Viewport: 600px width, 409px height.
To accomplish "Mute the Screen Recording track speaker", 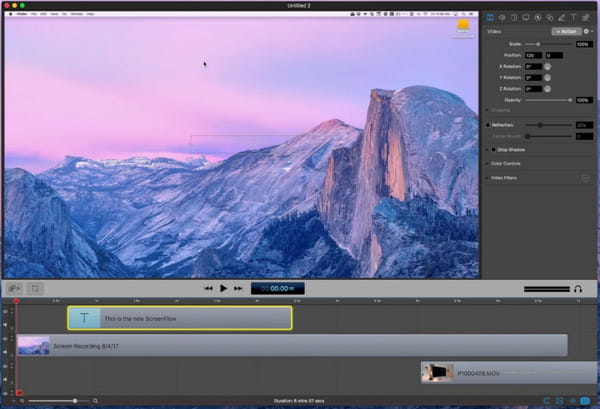I will tap(5, 352).
